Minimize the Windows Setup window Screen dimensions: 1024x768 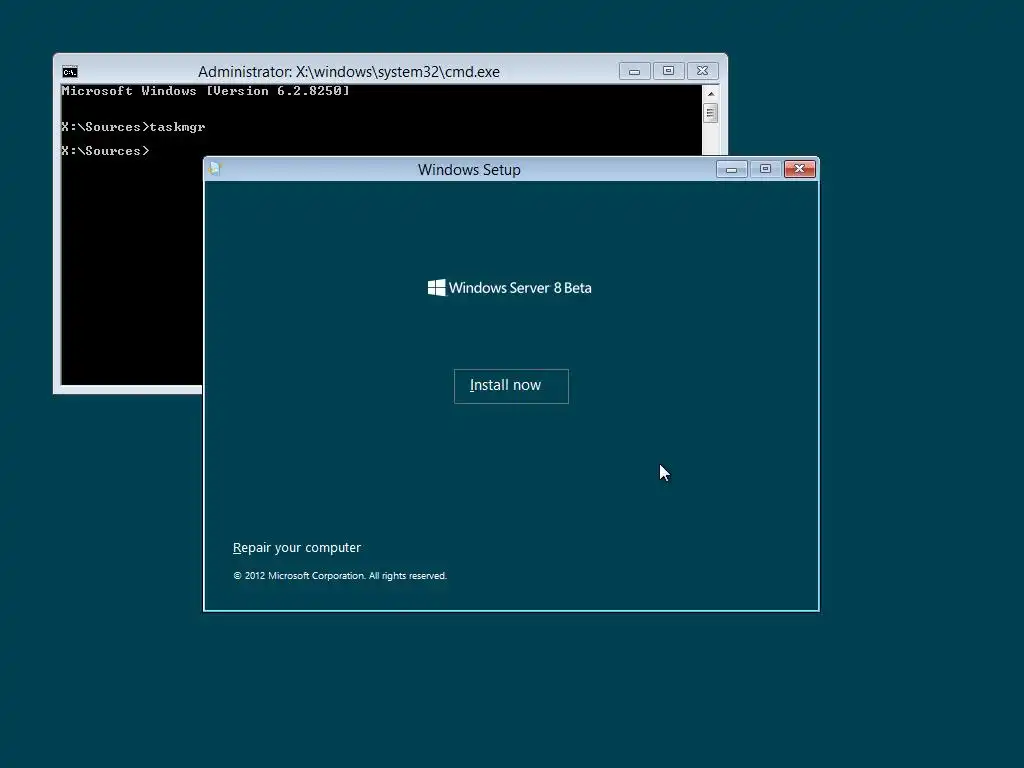[x=731, y=169]
